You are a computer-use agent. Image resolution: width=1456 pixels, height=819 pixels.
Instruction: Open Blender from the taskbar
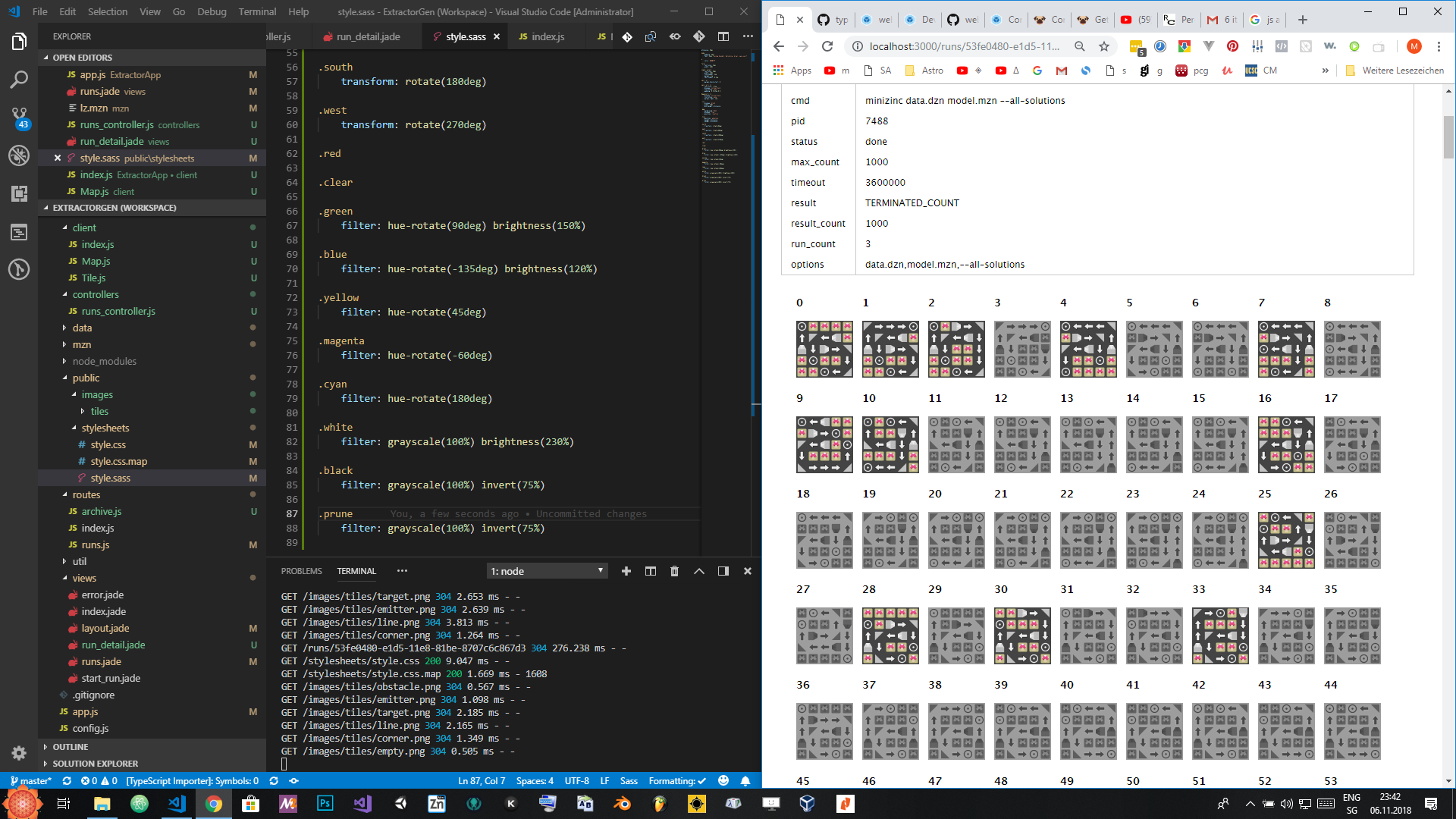622,804
